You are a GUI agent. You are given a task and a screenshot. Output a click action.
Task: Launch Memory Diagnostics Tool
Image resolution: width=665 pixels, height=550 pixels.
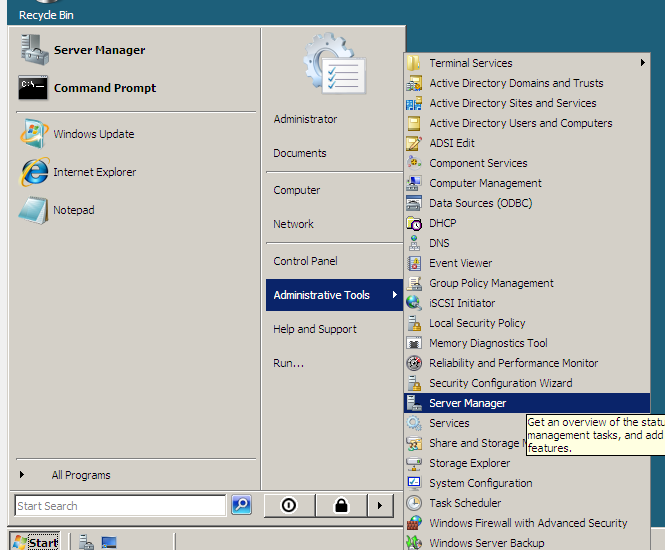coord(527,343)
